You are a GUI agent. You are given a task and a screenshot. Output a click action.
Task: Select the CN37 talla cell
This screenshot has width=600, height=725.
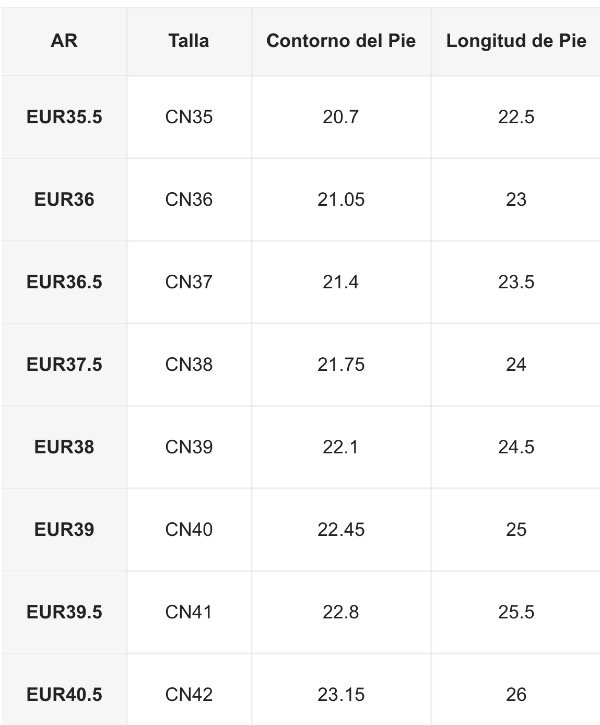tap(189, 282)
